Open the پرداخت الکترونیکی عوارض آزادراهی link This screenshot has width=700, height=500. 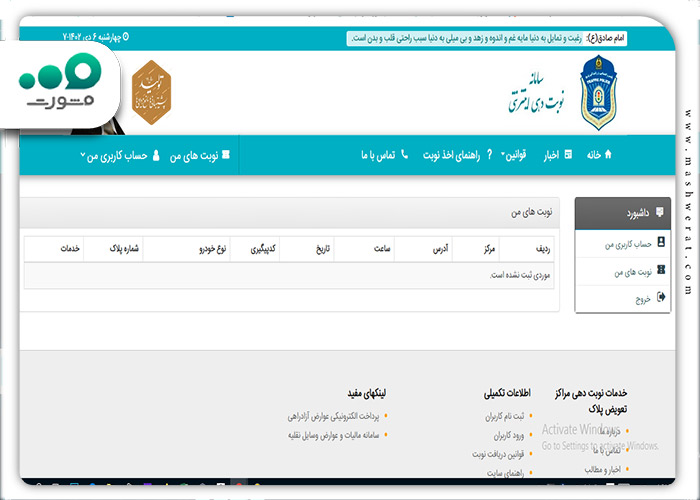[x=333, y=417]
